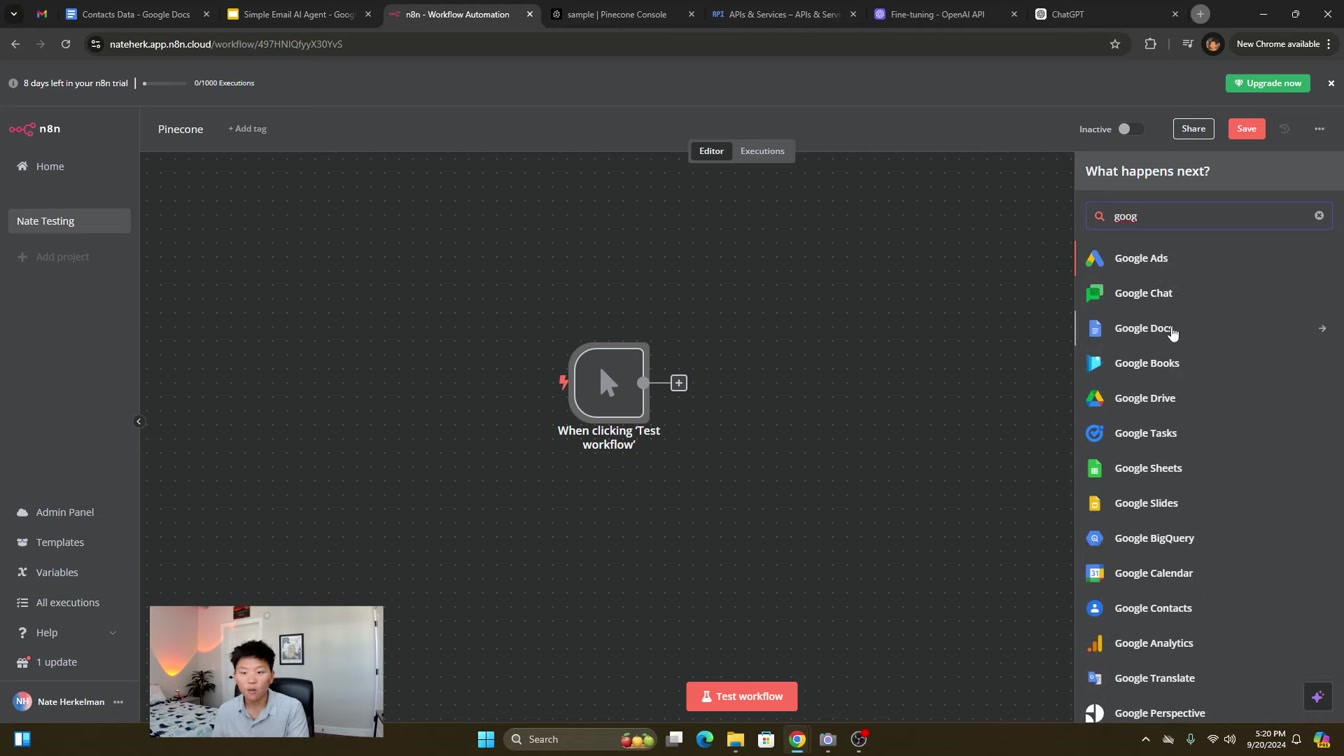Switch to the ChatGPT browser tab

[1107, 14]
